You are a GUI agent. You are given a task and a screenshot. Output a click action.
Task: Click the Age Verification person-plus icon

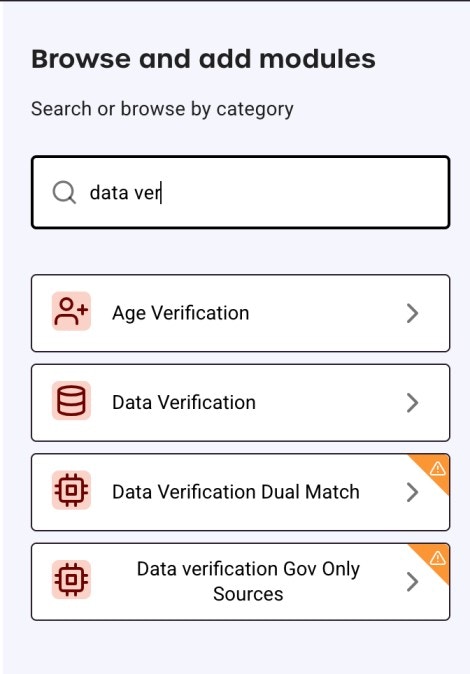click(x=71, y=311)
